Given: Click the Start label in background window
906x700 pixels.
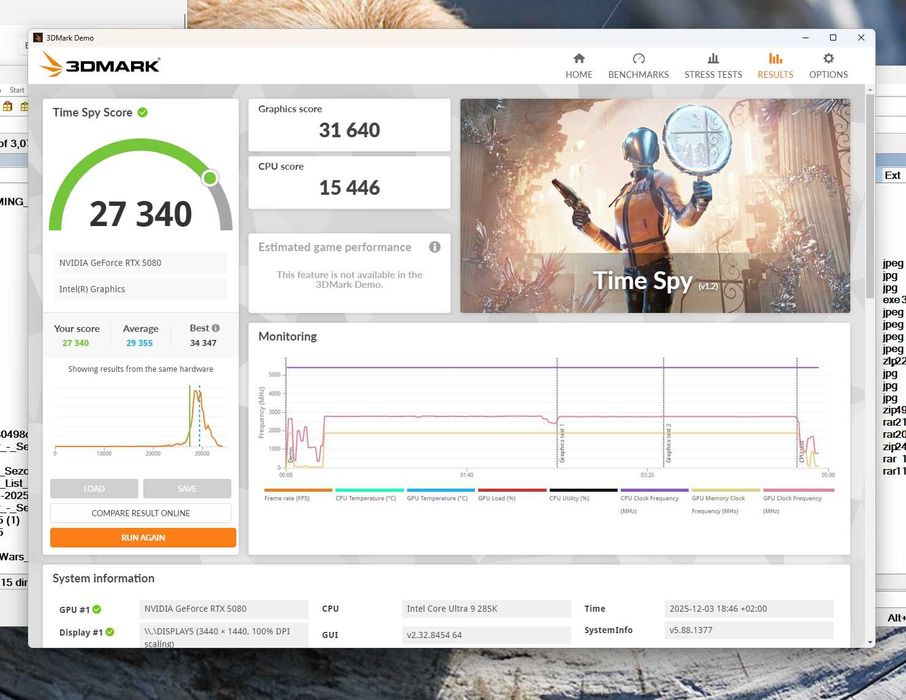Looking at the screenshot, I should pos(17,90).
